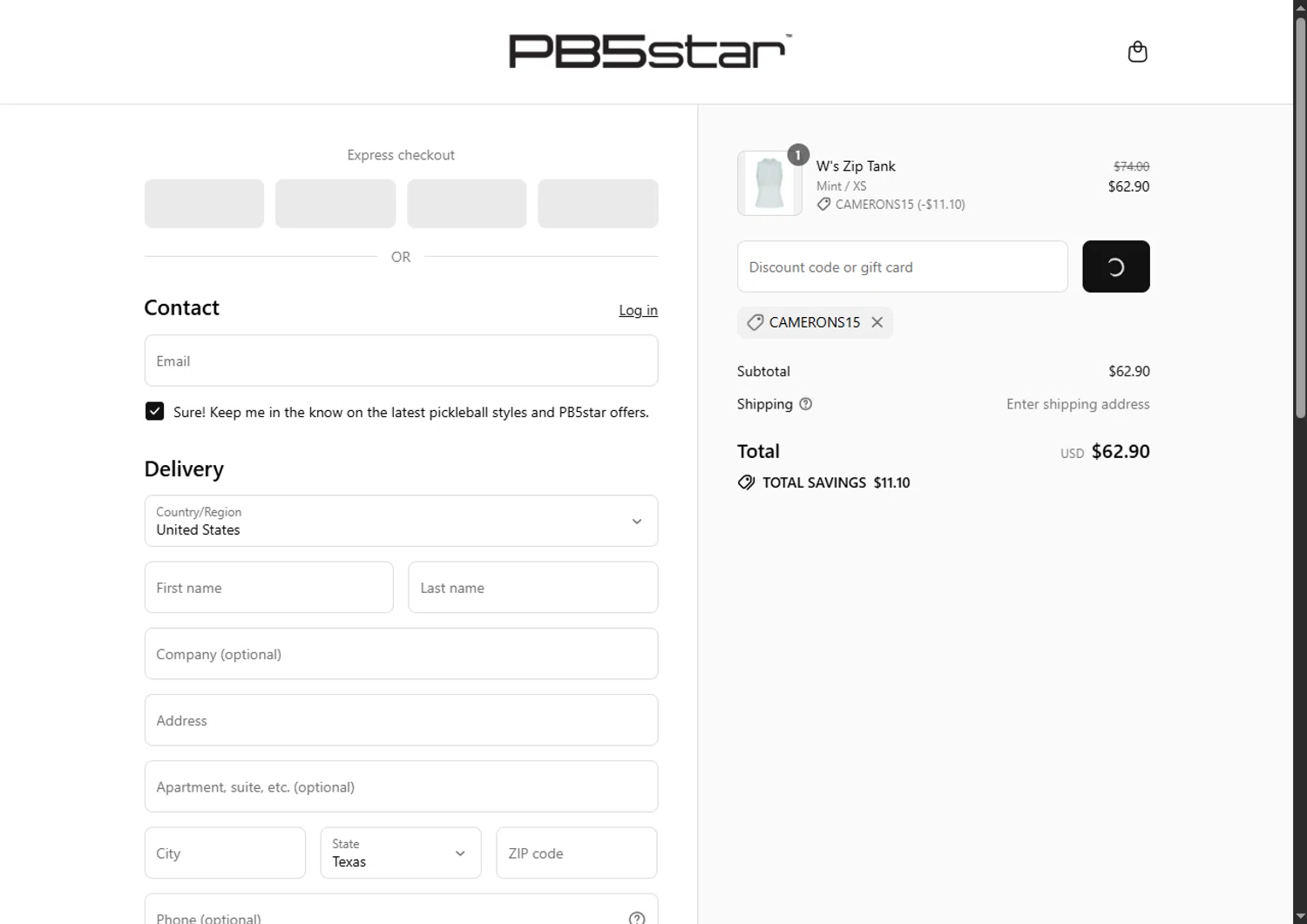1307x924 pixels.
Task: Focus the Phone (optional) field
Action: [401, 909]
